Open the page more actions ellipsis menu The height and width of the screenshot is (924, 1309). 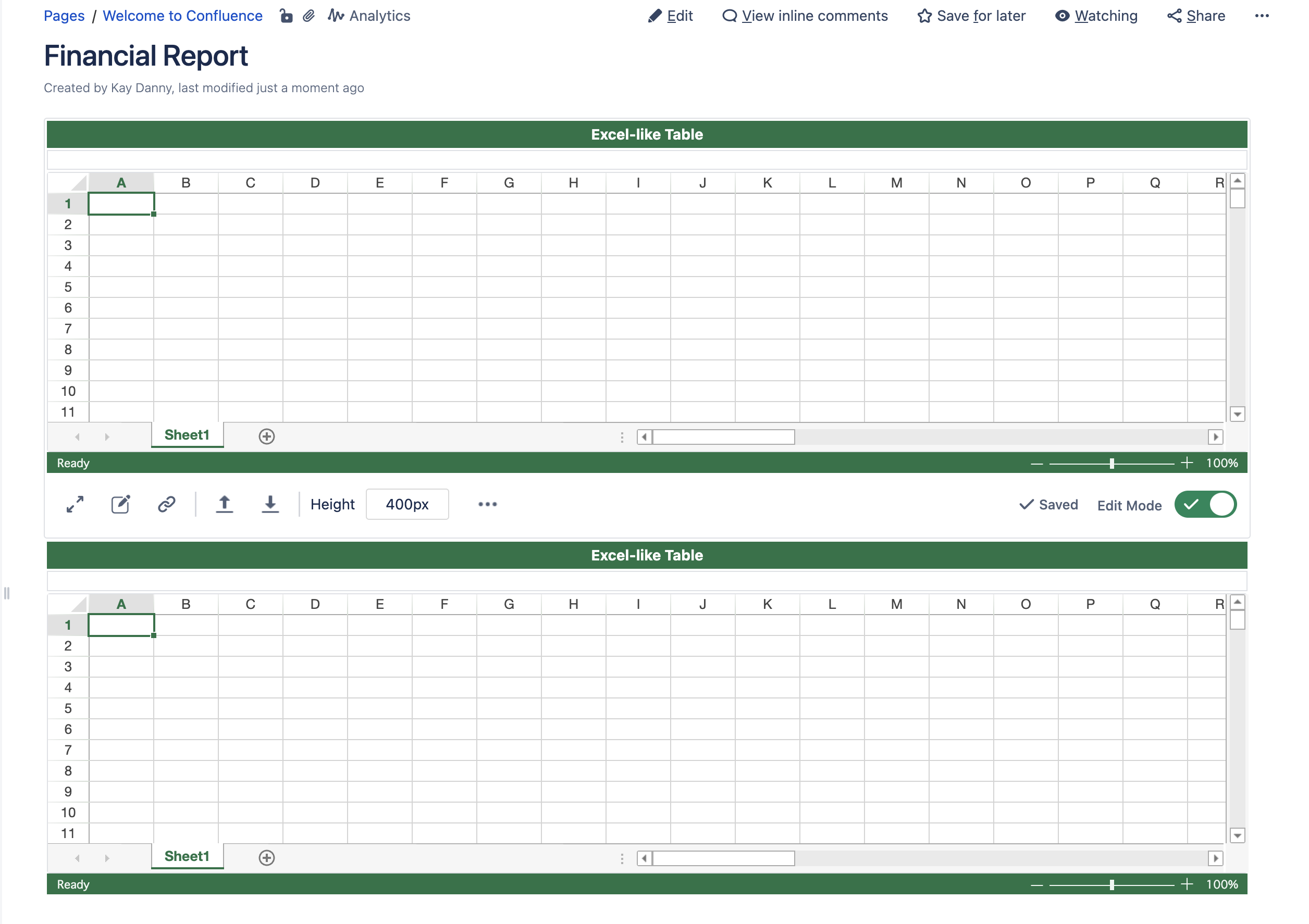(x=1261, y=16)
